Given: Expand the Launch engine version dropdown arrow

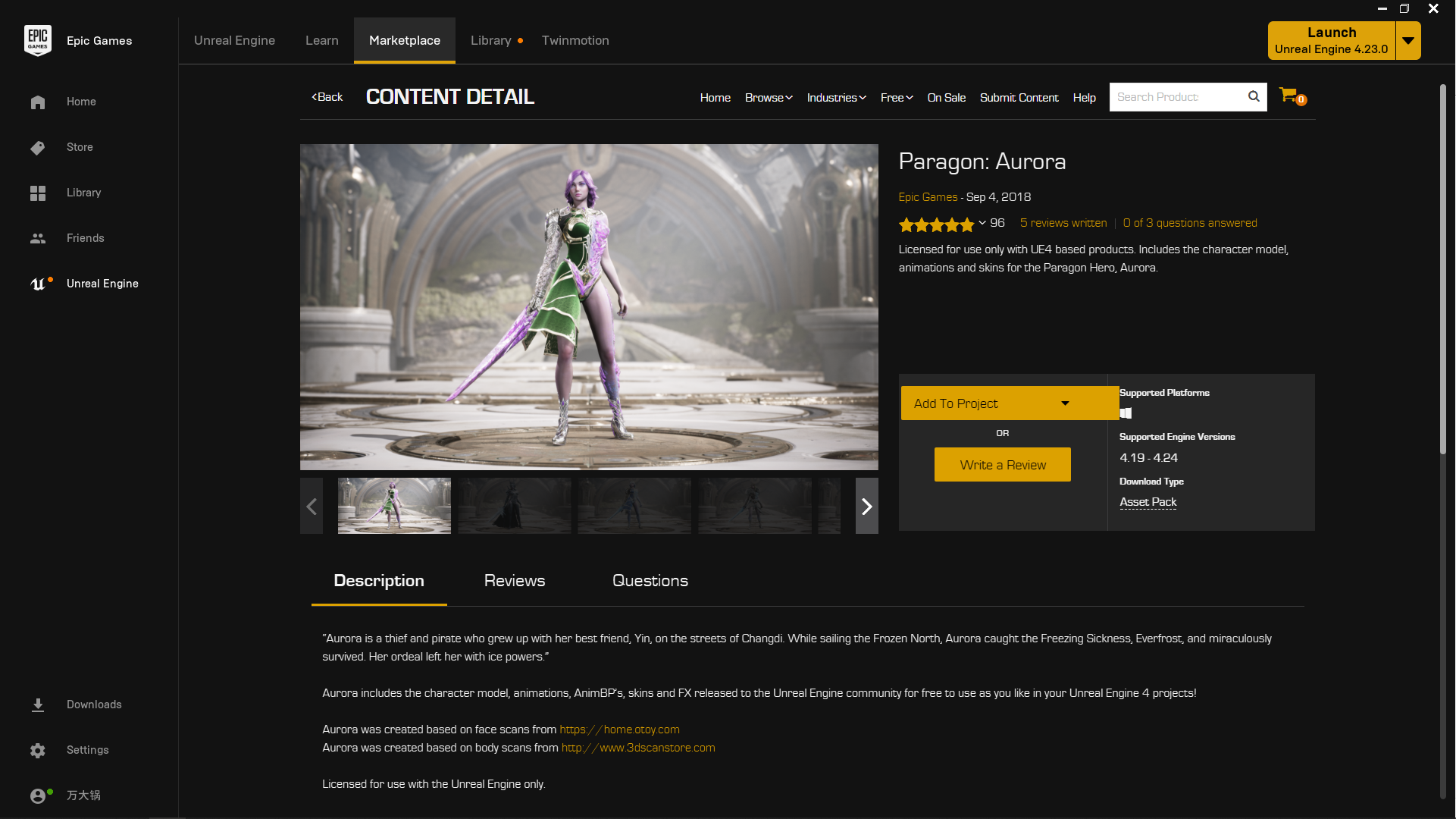Looking at the screenshot, I should (x=1407, y=40).
